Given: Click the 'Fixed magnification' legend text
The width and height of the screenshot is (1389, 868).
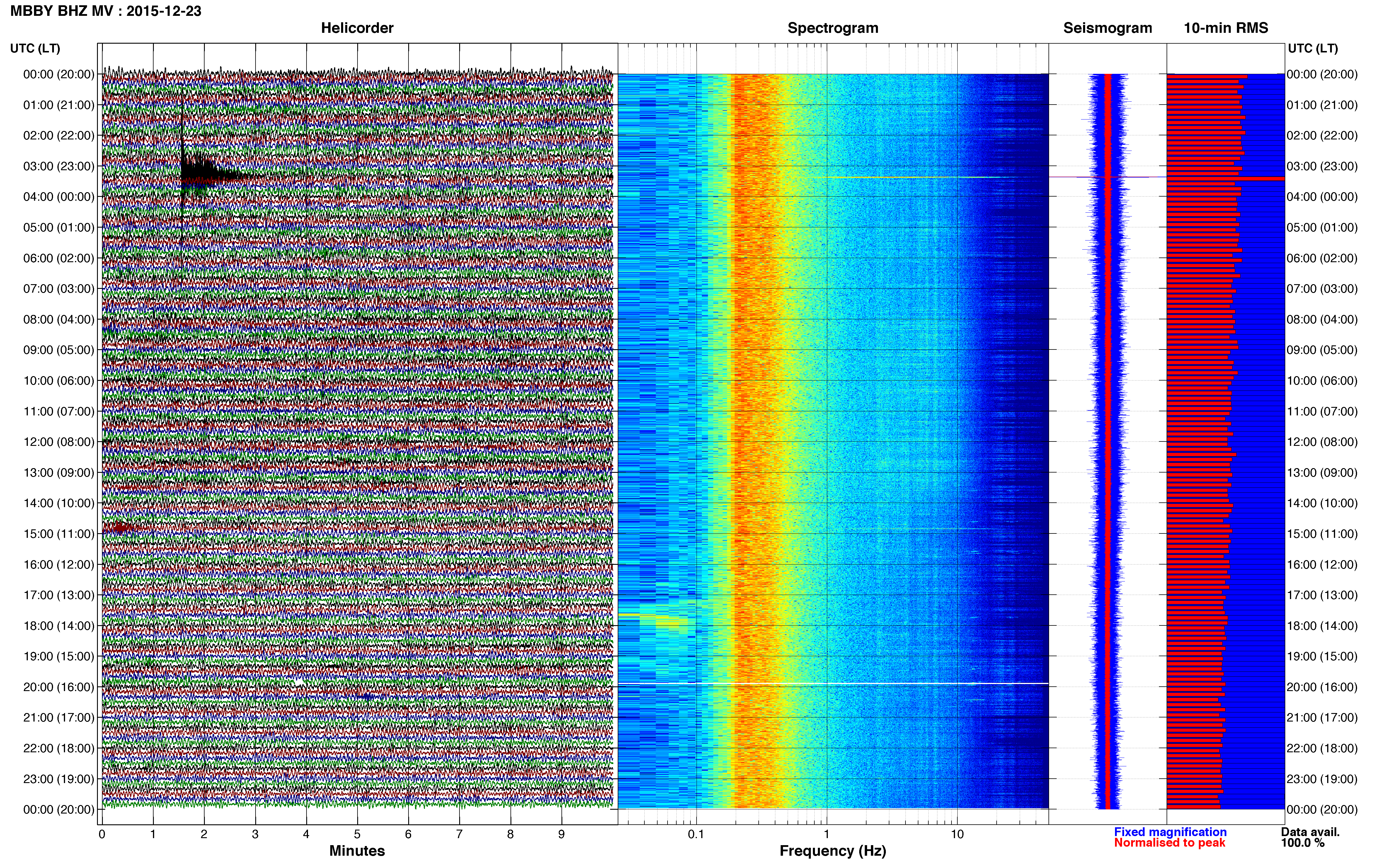Looking at the screenshot, I should (1170, 832).
